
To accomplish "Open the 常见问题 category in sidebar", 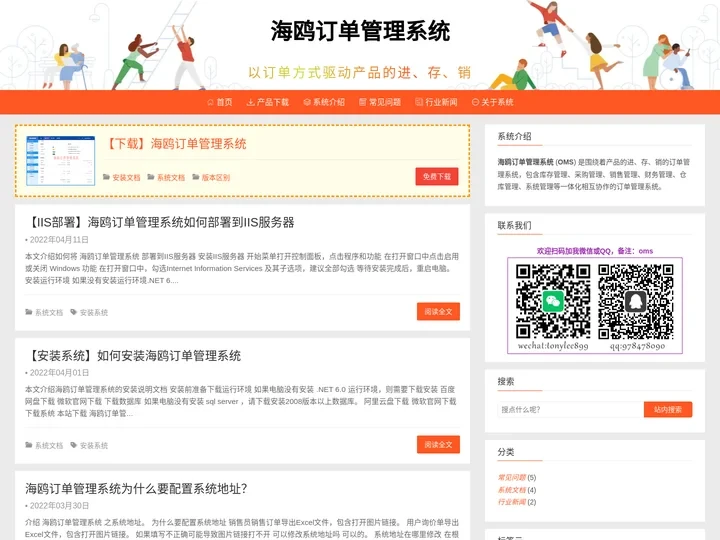I will 512,478.
